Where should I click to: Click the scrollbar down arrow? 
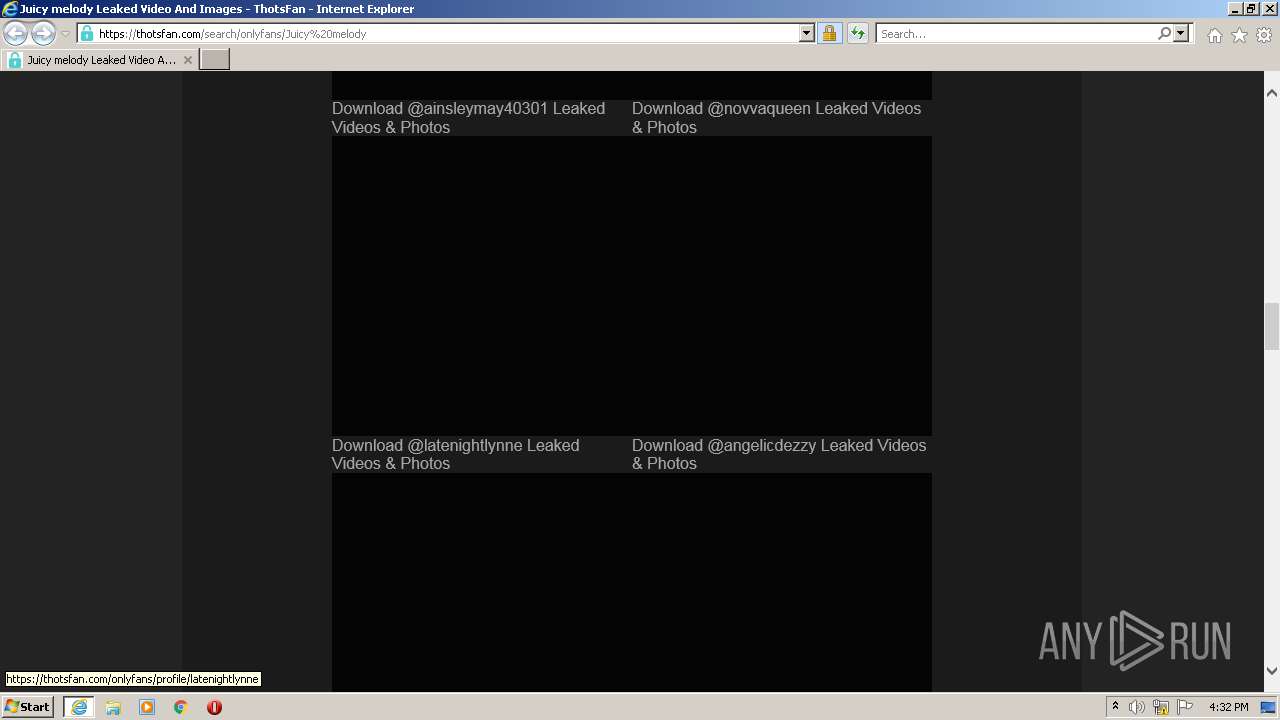pyautogui.click(x=1272, y=671)
